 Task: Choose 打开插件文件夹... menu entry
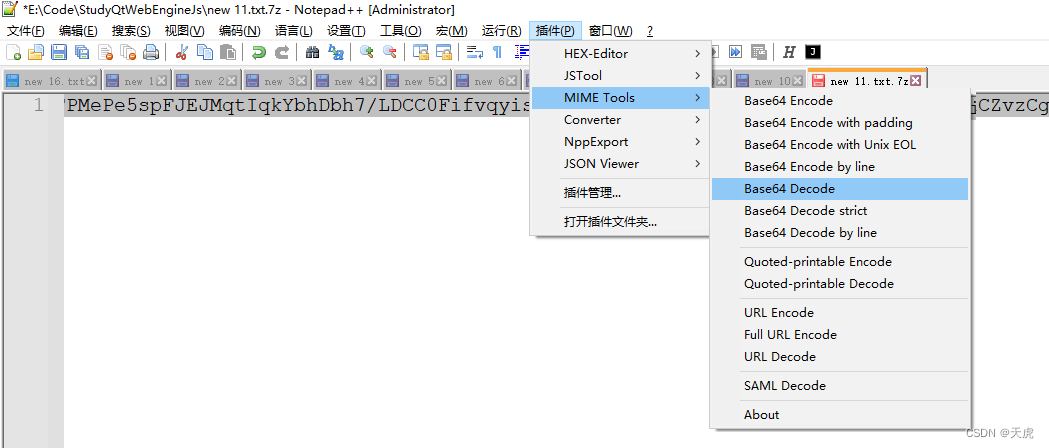click(x=620, y=222)
